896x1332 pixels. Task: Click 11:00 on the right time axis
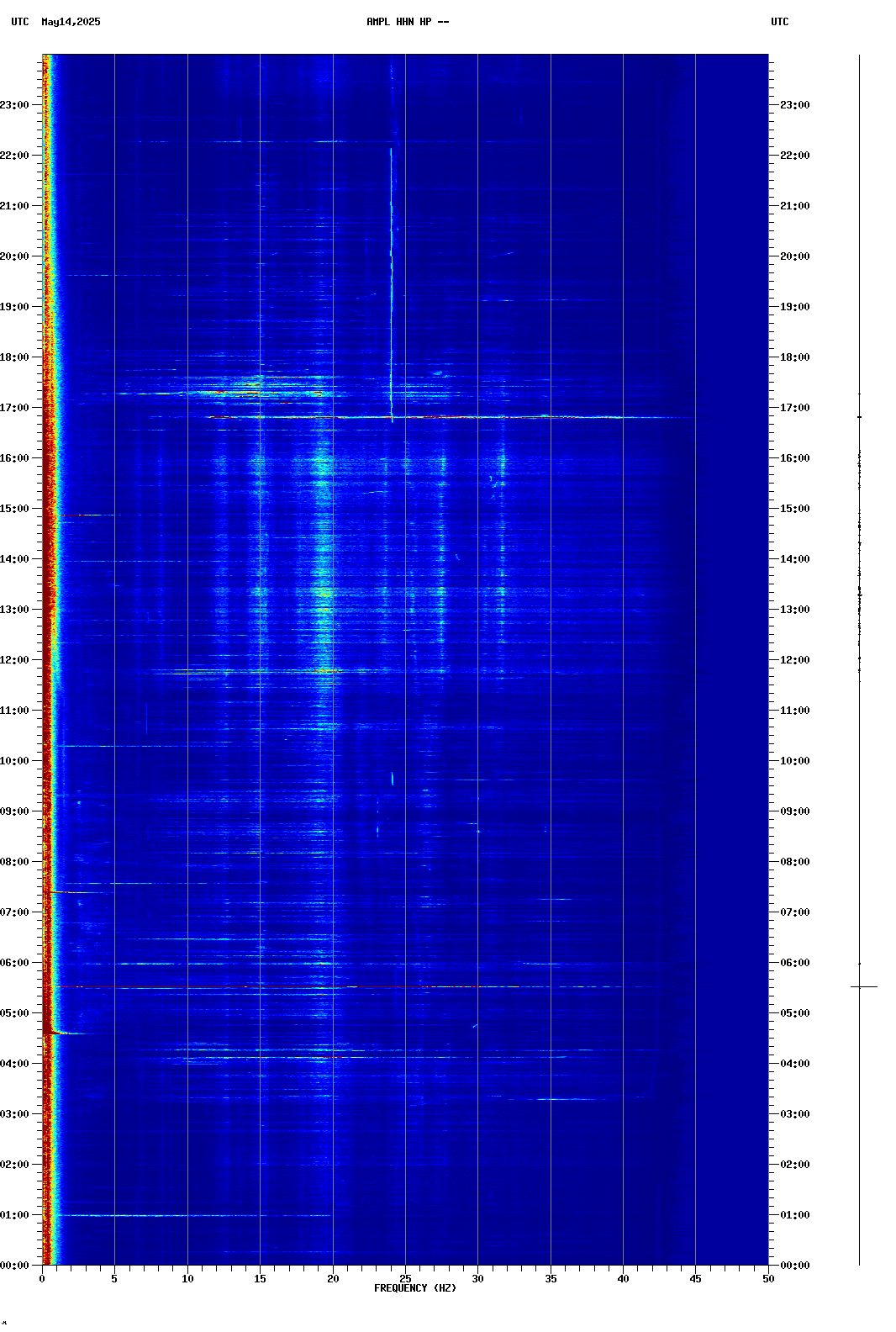point(795,711)
